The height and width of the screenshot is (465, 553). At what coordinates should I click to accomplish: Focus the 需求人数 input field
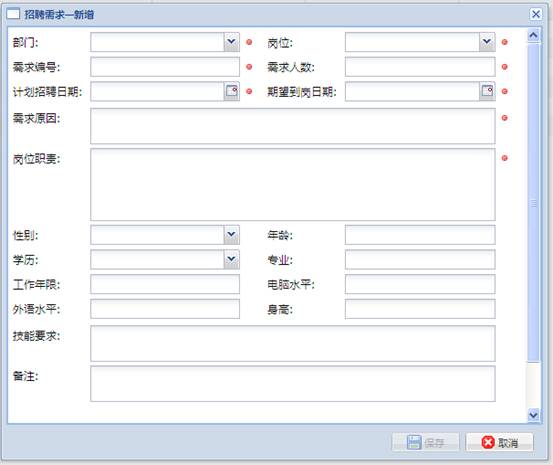pyautogui.click(x=420, y=67)
